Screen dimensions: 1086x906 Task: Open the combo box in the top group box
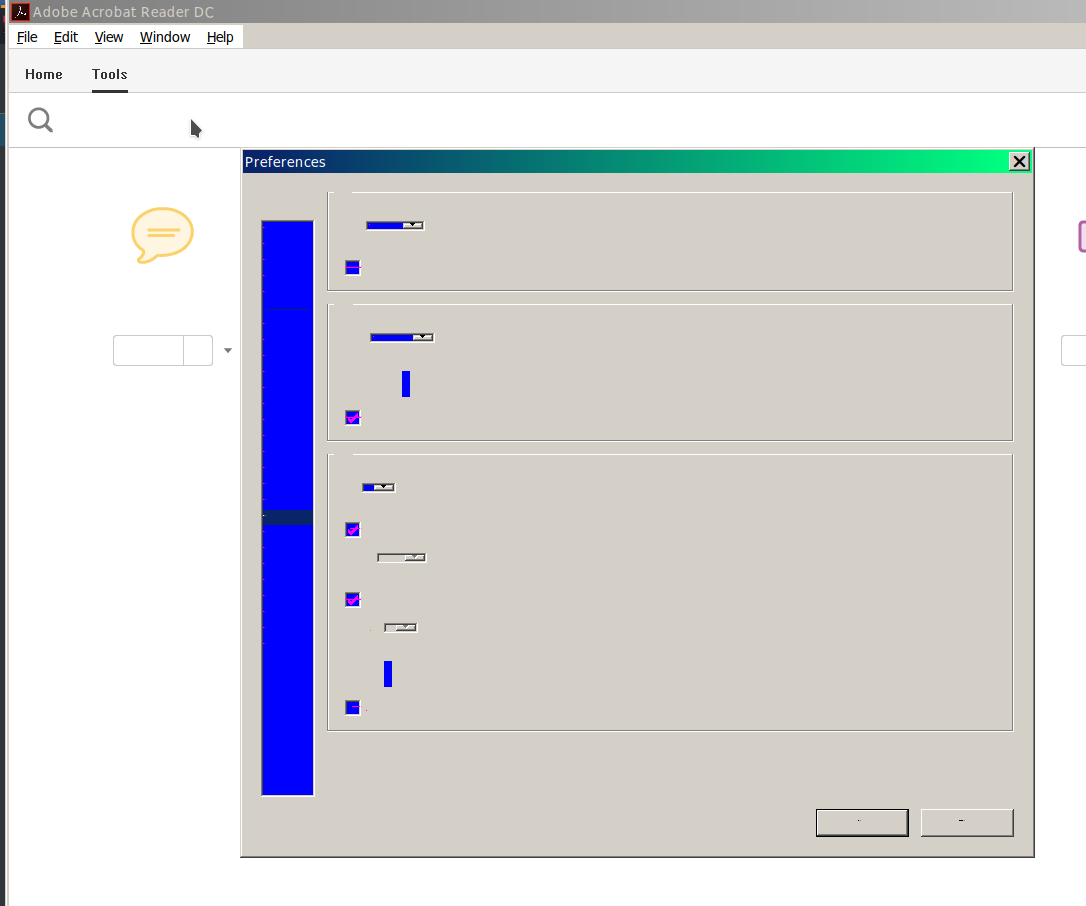[x=395, y=226]
